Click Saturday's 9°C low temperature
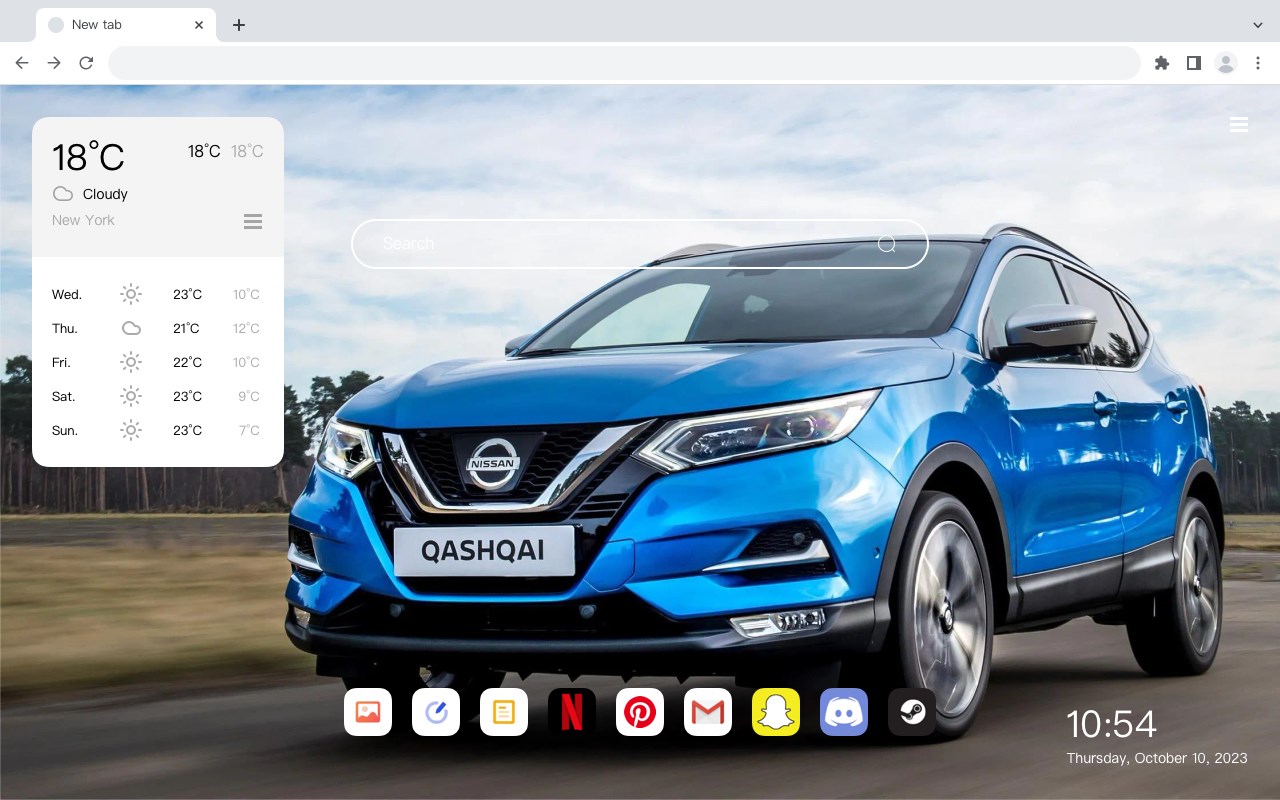The height and width of the screenshot is (800, 1280). (249, 396)
